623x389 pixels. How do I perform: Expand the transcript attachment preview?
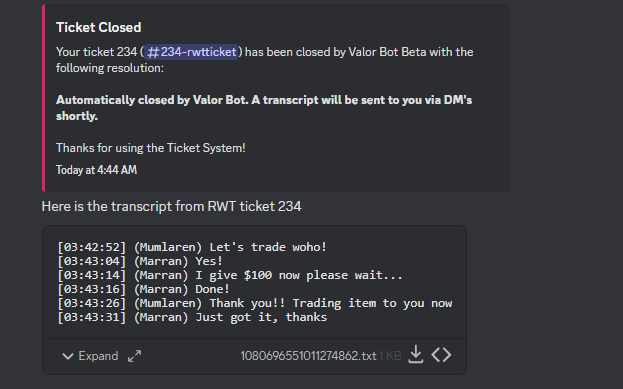90,356
